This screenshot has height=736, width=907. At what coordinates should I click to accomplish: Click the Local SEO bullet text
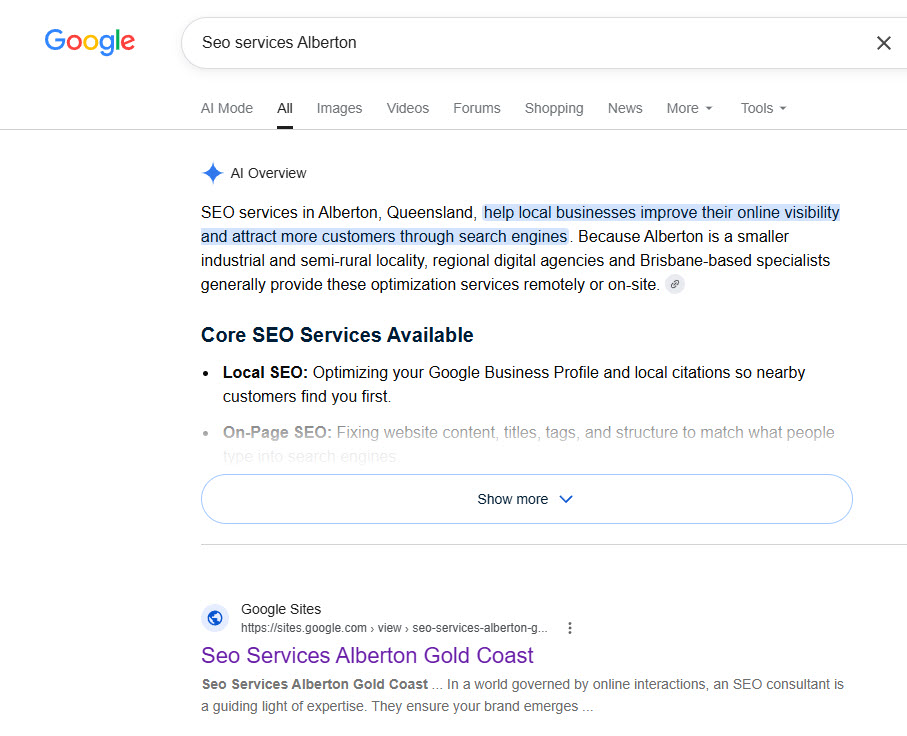(x=514, y=384)
